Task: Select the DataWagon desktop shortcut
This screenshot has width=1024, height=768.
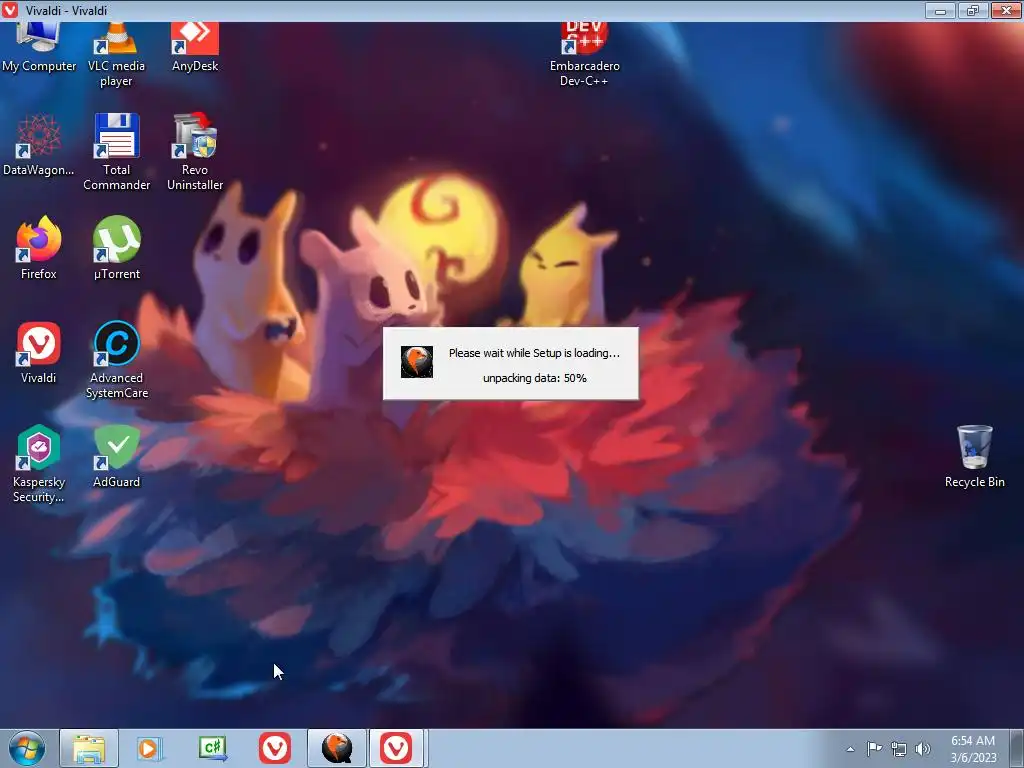Action: (x=39, y=145)
